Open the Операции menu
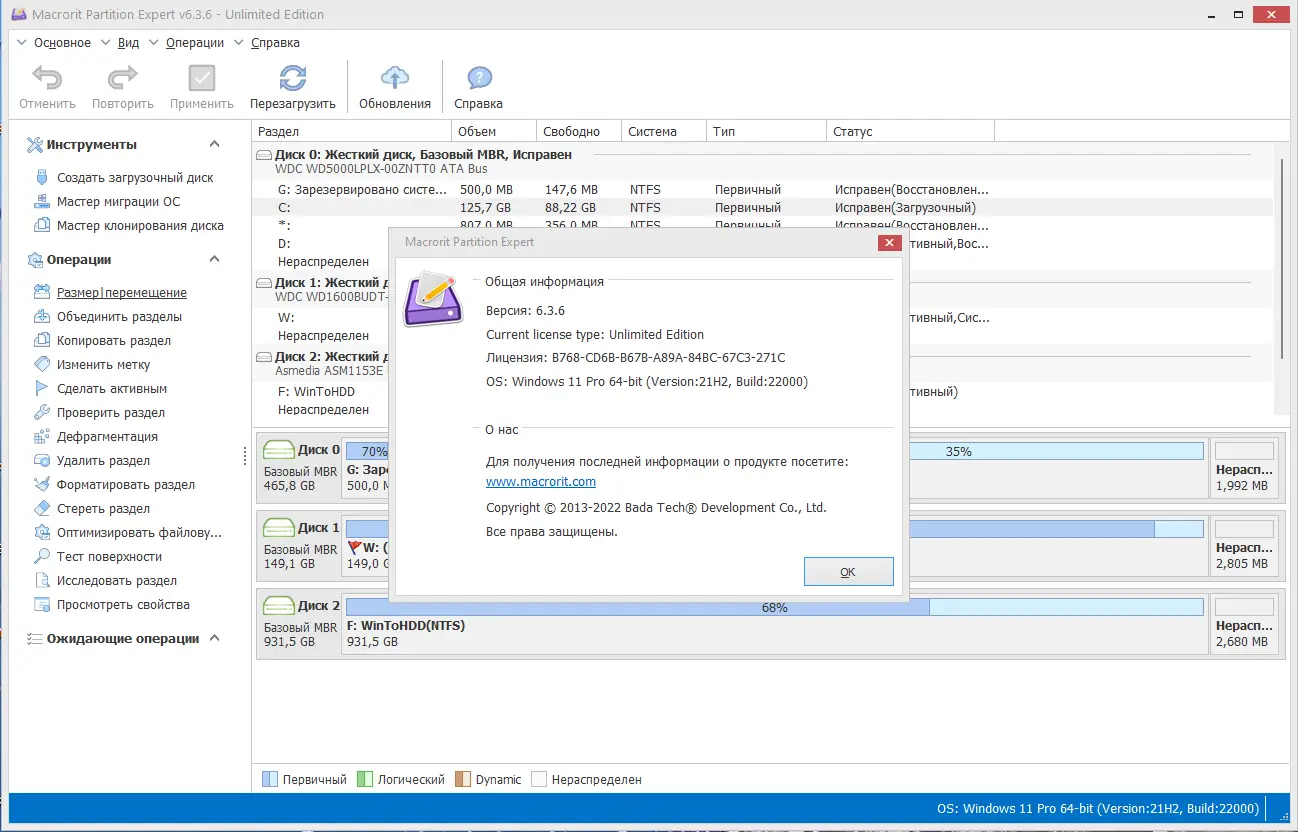 (193, 42)
